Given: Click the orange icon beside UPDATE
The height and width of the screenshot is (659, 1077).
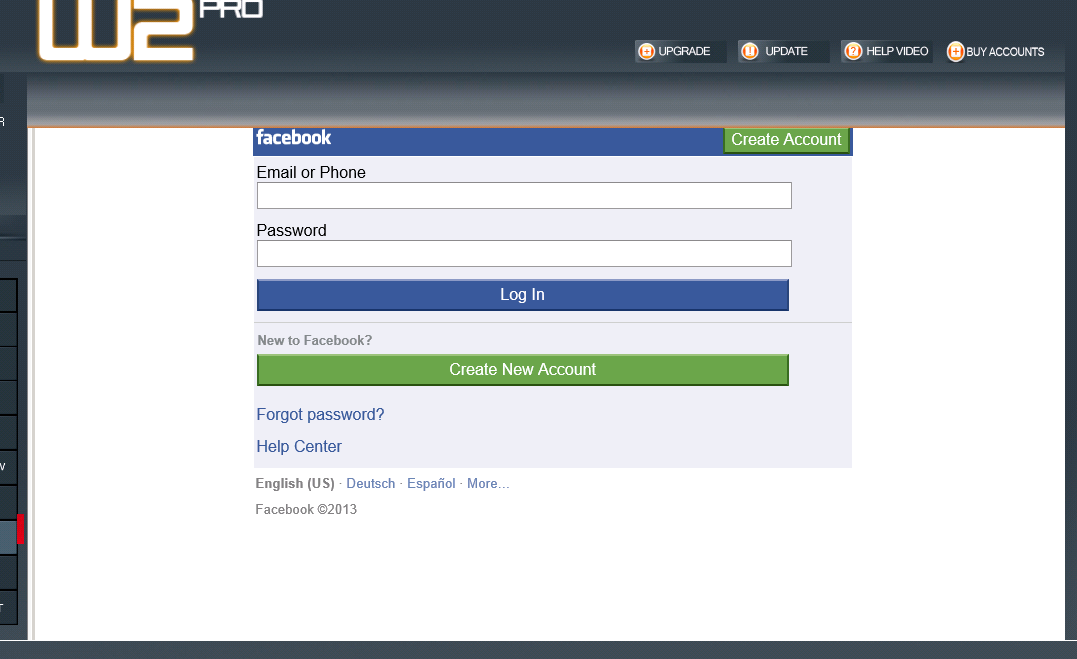Looking at the screenshot, I should [750, 52].
